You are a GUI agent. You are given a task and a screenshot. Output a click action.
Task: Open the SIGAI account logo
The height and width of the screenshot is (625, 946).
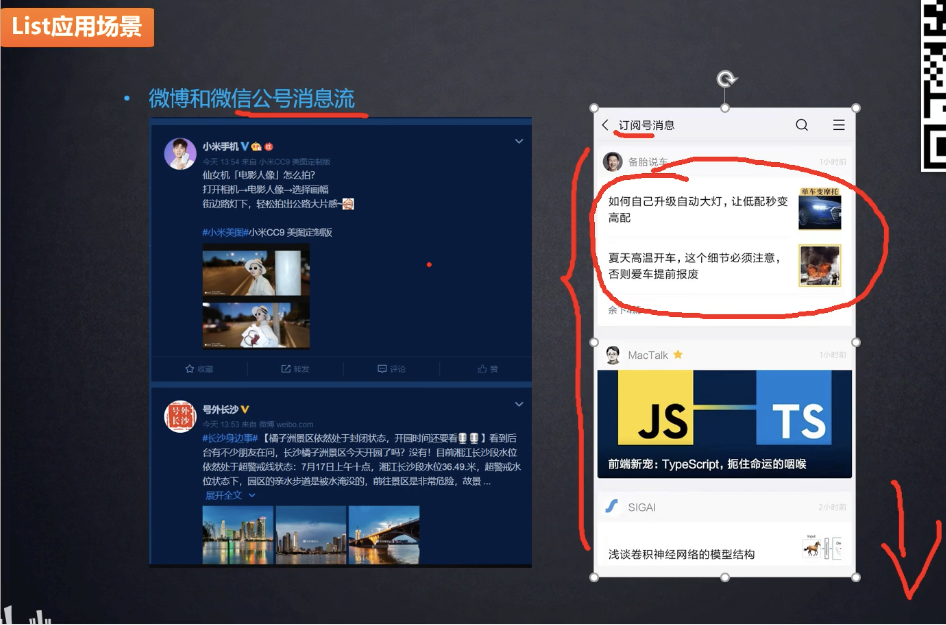[x=612, y=507]
